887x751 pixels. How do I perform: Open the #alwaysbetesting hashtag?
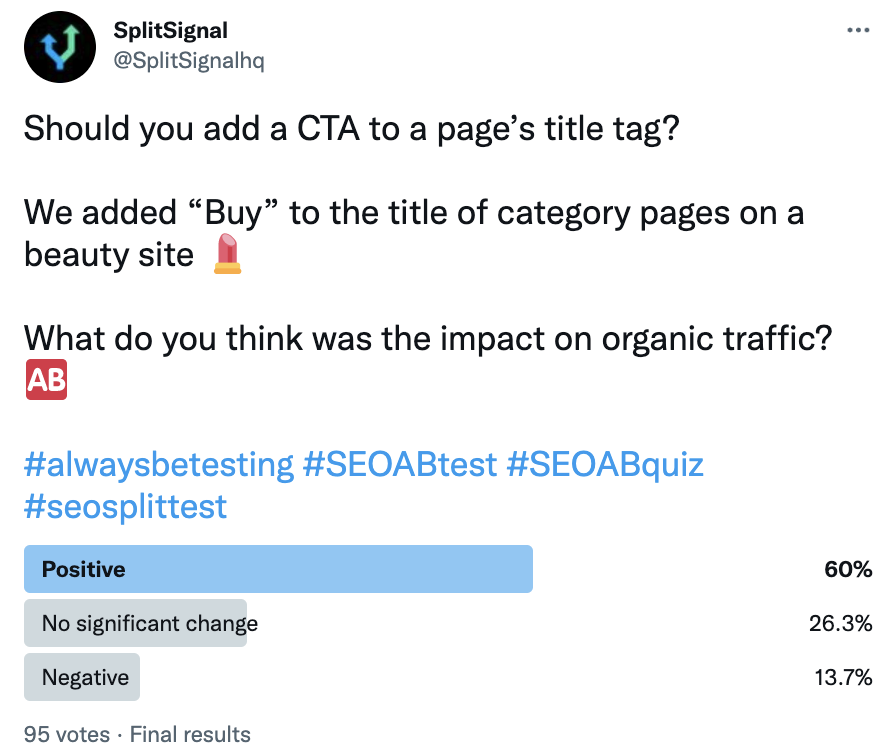pos(159,465)
